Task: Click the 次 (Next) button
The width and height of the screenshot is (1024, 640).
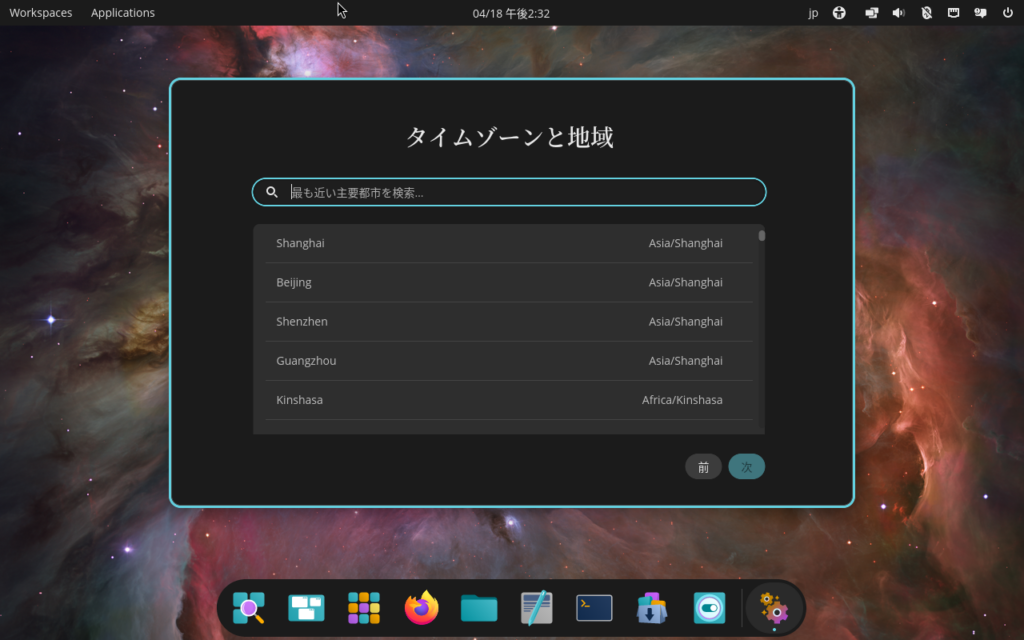Action: click(x=746, y=467)
